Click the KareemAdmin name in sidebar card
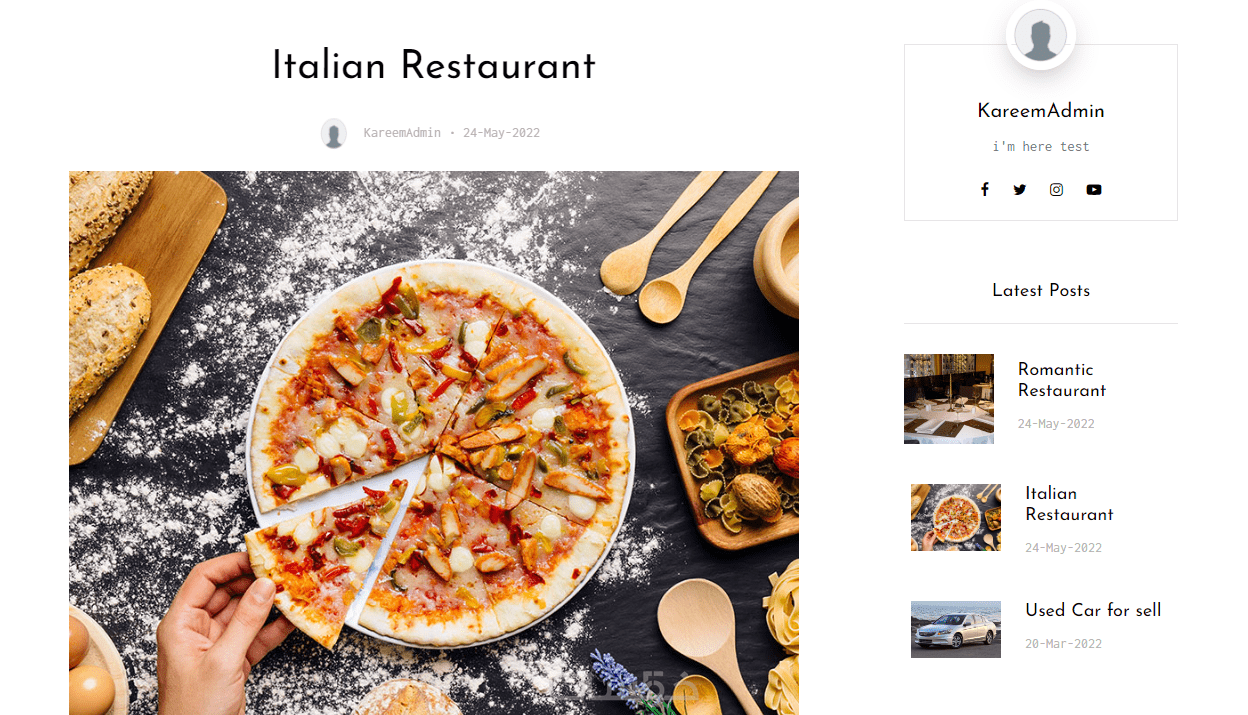The image size is (1248, 715). [x=1041, y=111]
